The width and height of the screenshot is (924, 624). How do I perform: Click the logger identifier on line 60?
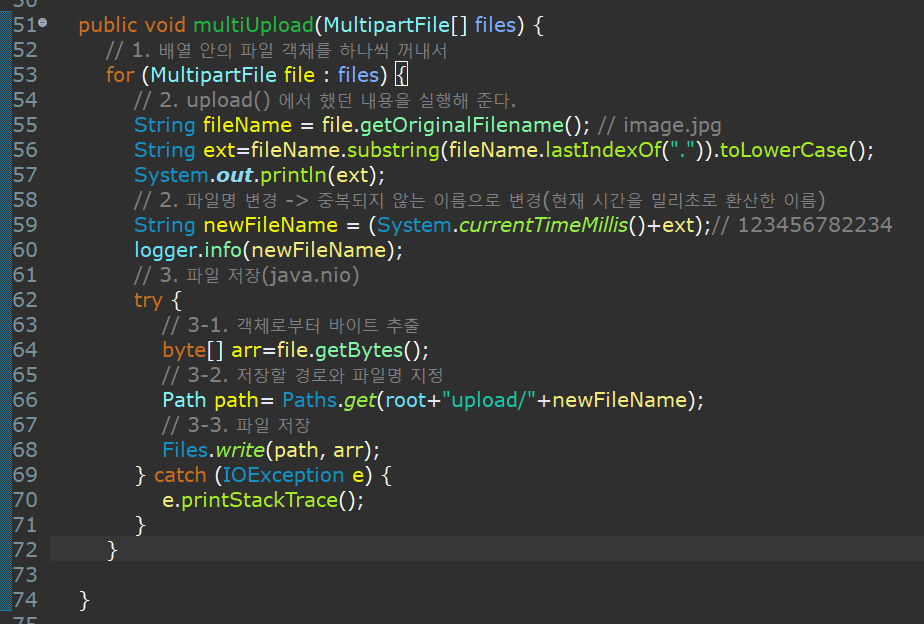[x=166, y=250]
